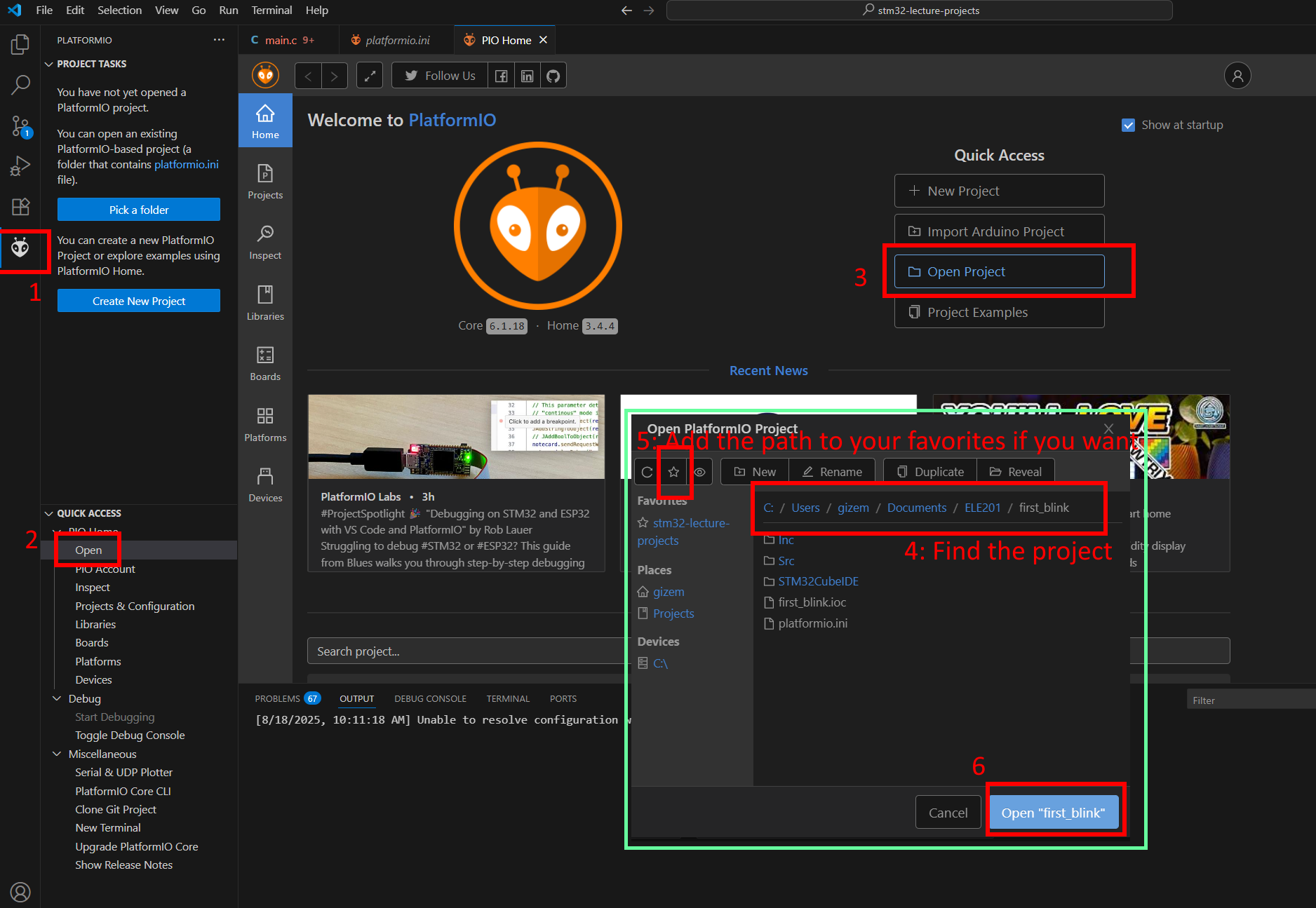Collapse the Debug tree group
Viewport: 1316px width, 908px height.
point(58,698)
